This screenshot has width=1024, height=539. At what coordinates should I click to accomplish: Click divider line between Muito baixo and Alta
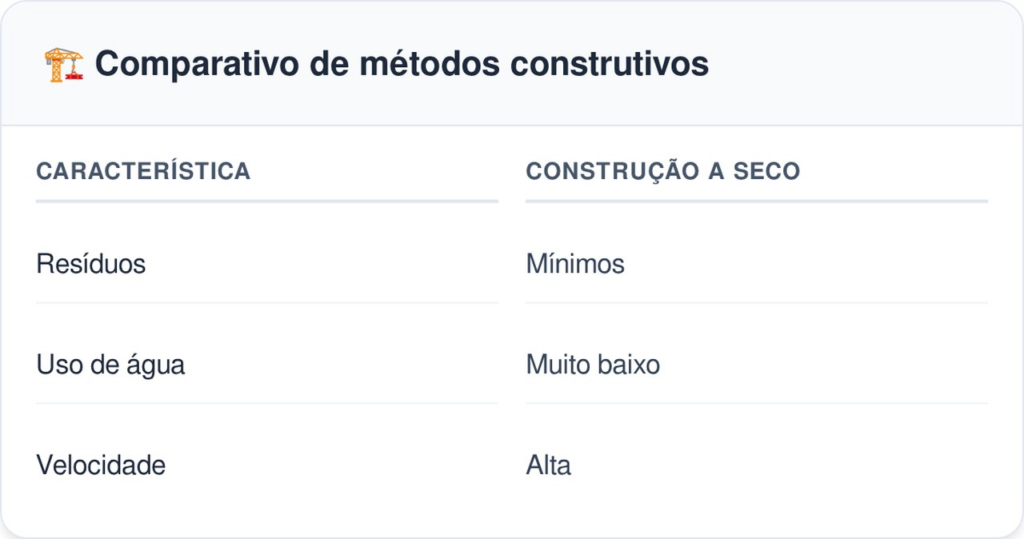[756, 403]
